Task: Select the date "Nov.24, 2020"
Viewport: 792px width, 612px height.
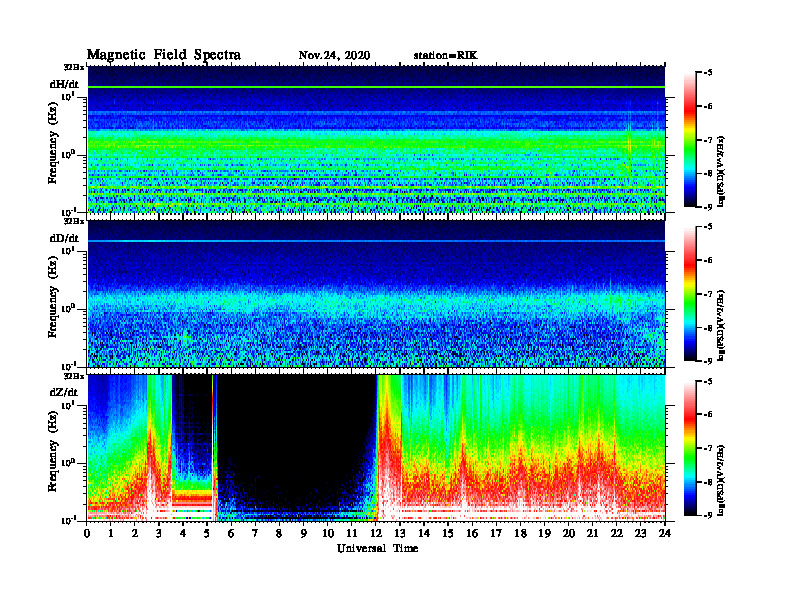Action: tap(334, 55)
